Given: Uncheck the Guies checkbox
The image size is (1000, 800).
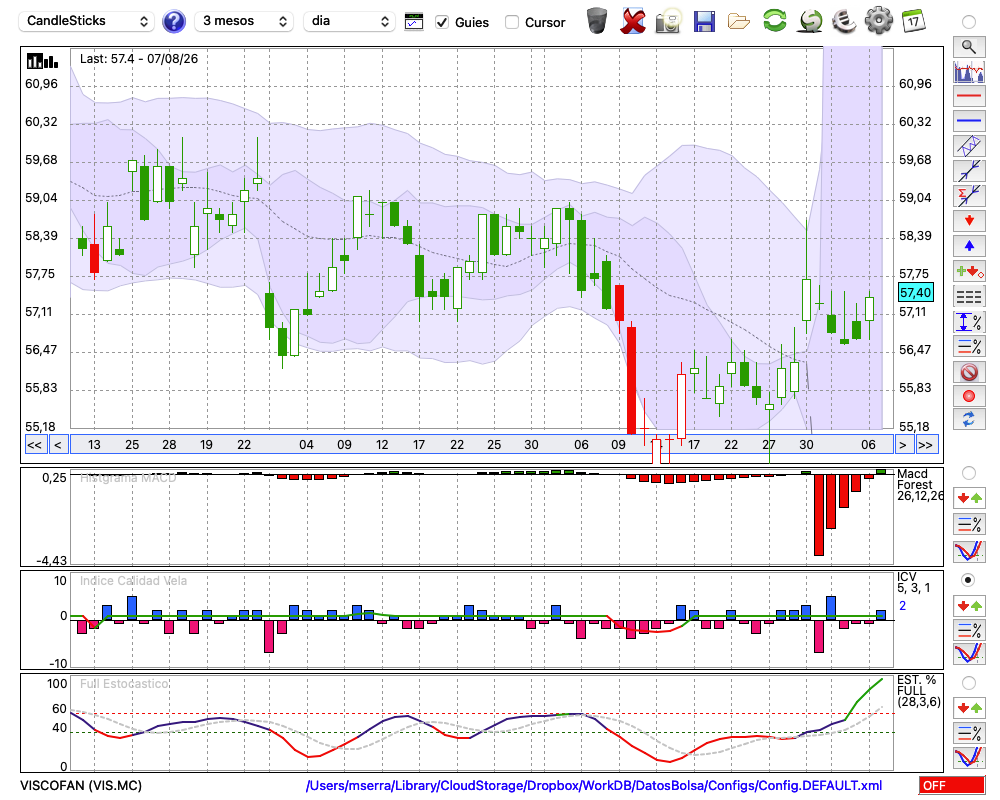Looking at the screenshot, I should click(x=441, y=22).
